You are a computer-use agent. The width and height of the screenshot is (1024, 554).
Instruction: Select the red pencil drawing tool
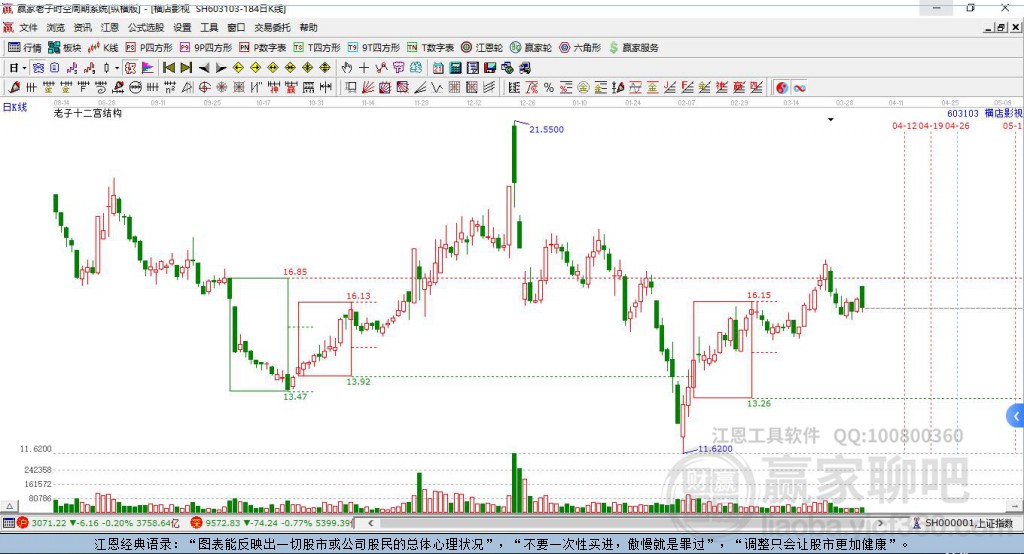coord(14,88)
